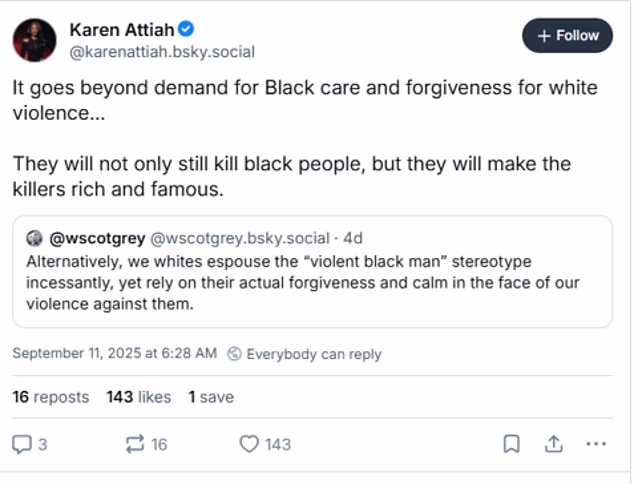This screenshot has height=484, width=634.
Task: View the 143 likes list
Action: (x=139, y=397)
